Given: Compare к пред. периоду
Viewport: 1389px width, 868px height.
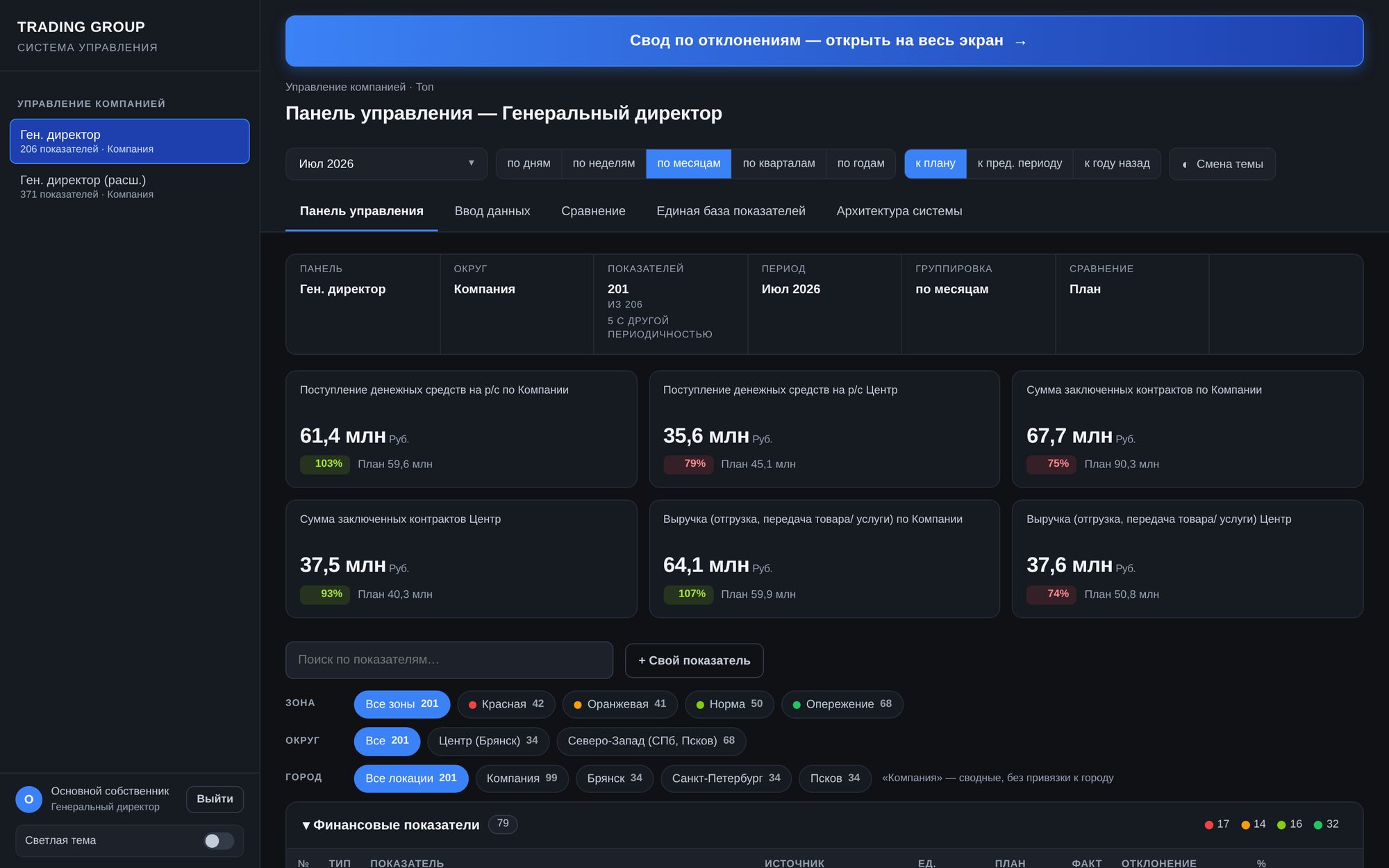Looking at the screenshot, I should click(x=1020, y=164).
